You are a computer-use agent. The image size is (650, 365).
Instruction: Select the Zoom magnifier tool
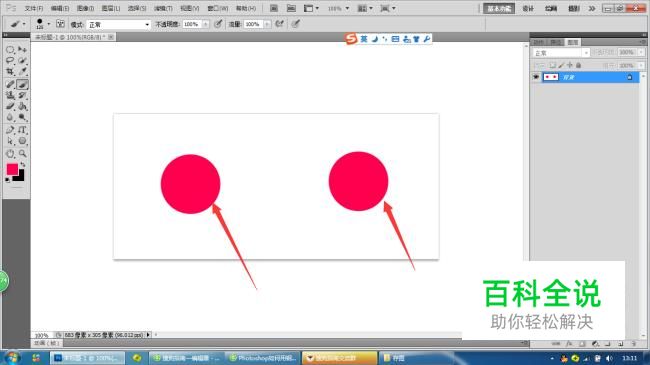click(22, 153)
